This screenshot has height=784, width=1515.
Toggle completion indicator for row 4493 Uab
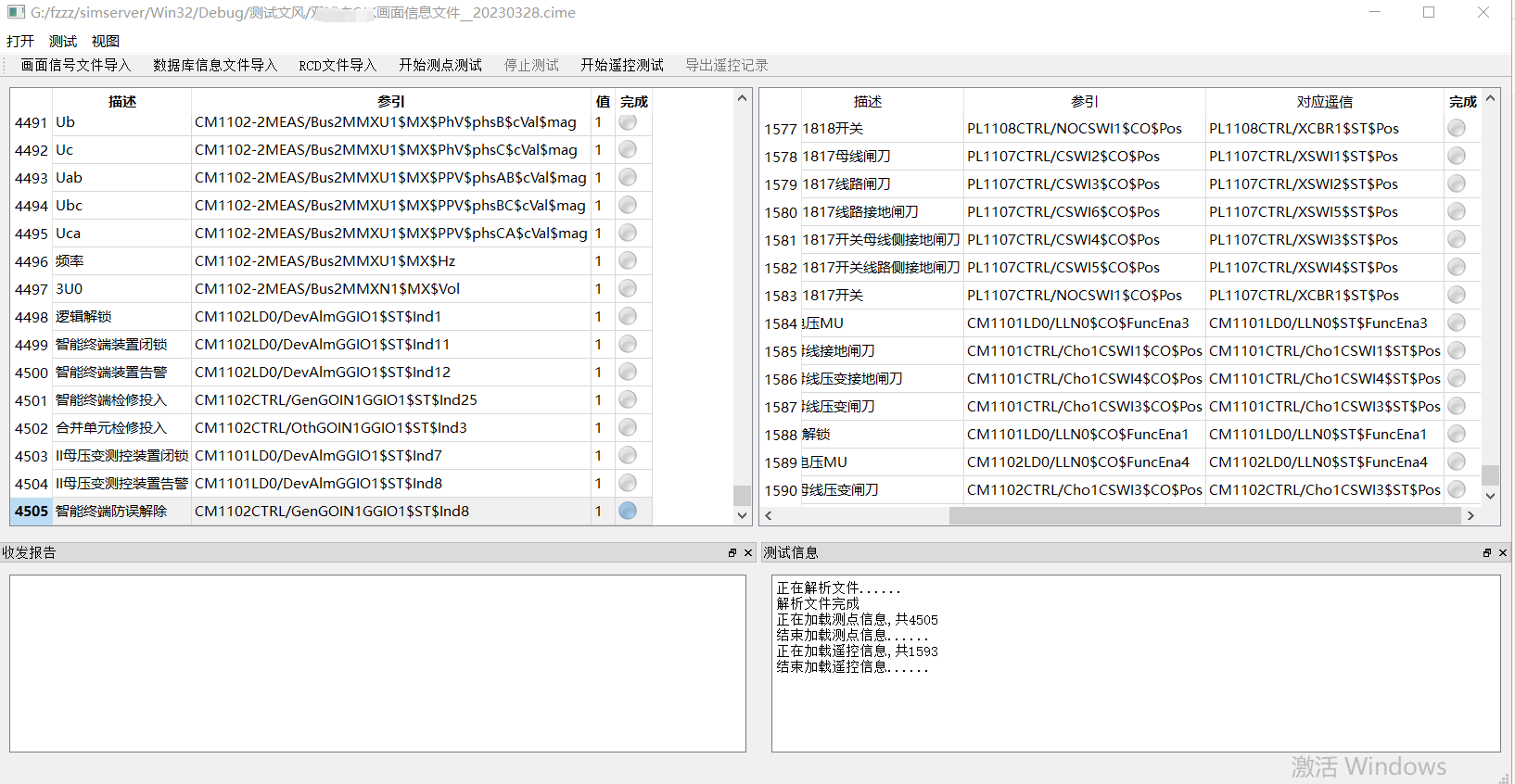[628, 178]
